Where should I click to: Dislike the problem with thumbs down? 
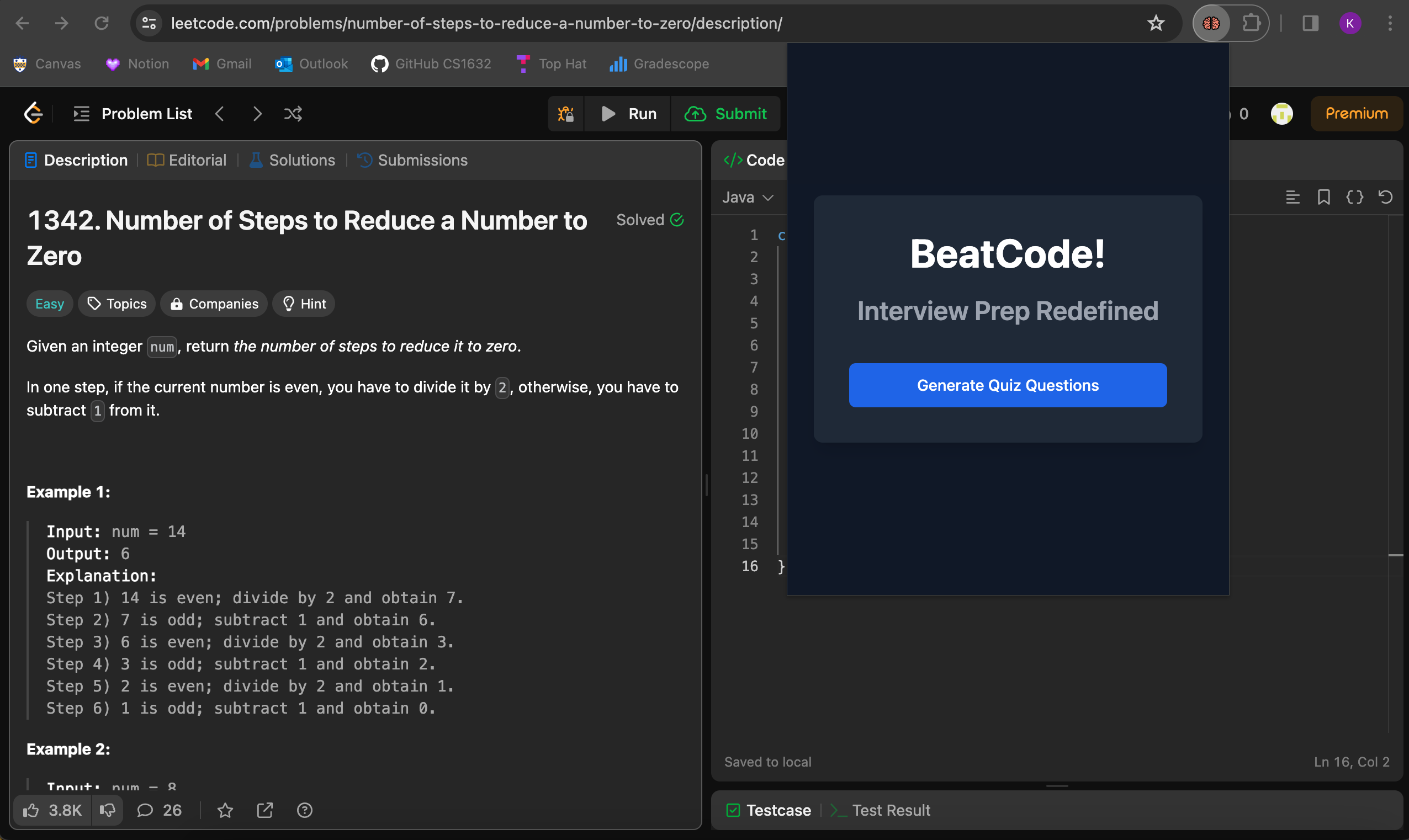[108, 810]
